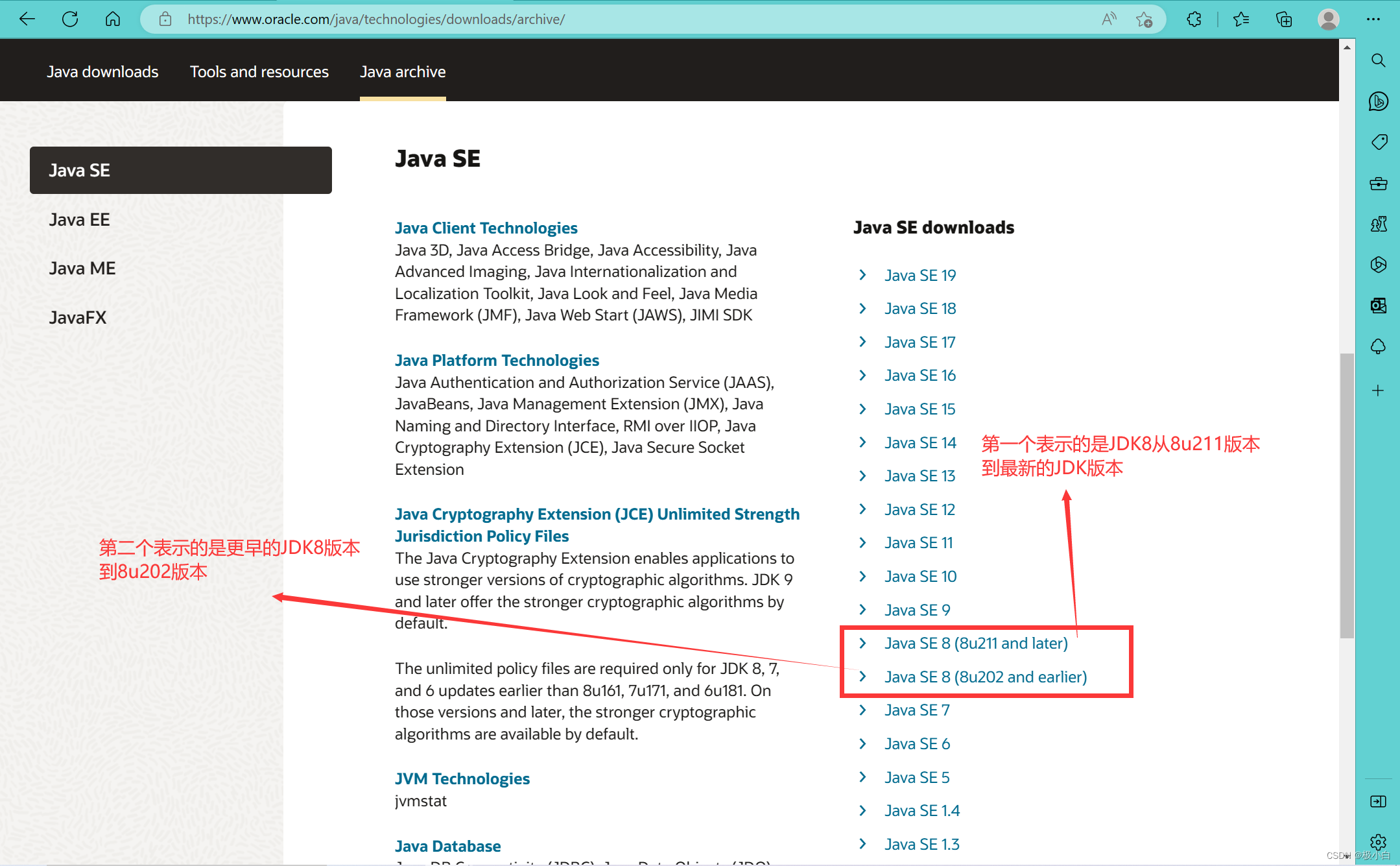Select Java SE in left menu

point(181,170)
